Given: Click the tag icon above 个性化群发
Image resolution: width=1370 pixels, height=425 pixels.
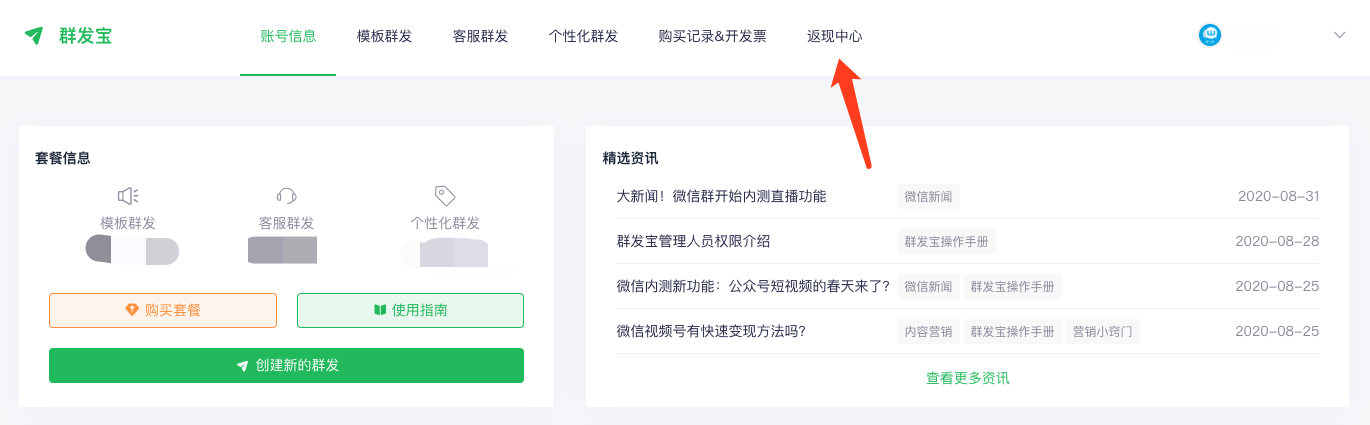Looking at the screenshot, I should pos(445,196).
